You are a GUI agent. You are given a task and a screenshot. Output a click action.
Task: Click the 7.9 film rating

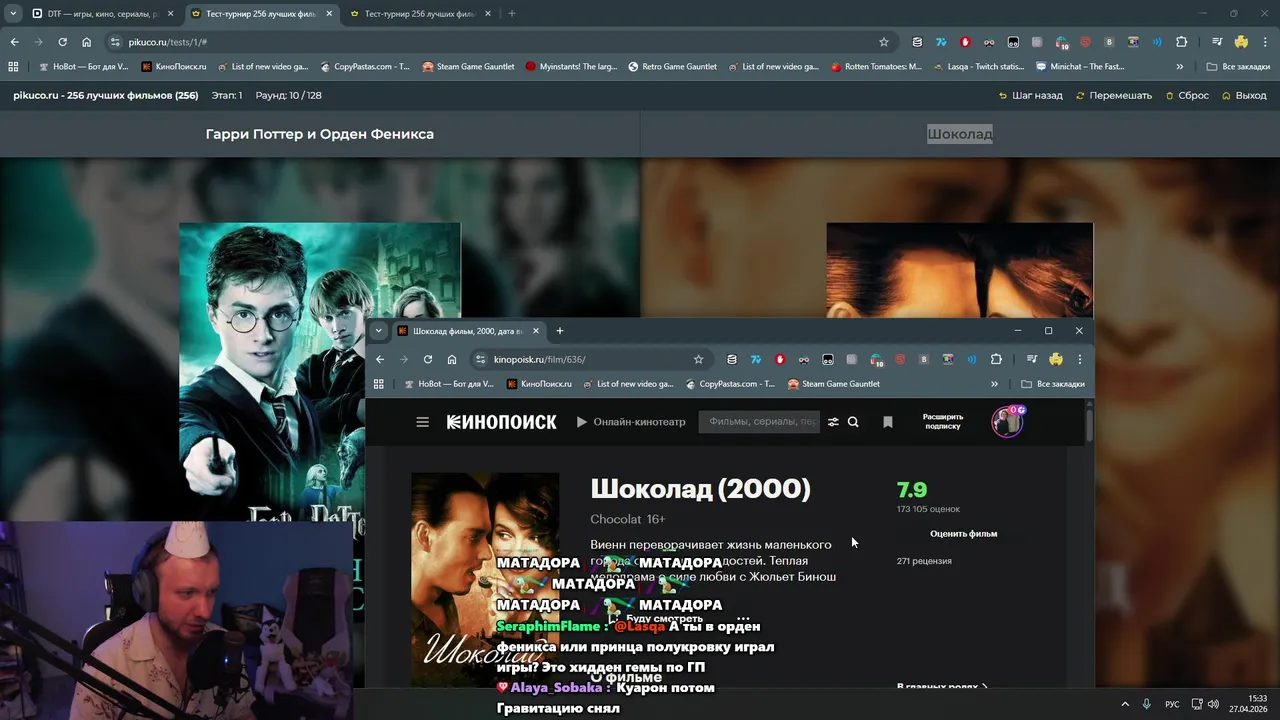912,490
